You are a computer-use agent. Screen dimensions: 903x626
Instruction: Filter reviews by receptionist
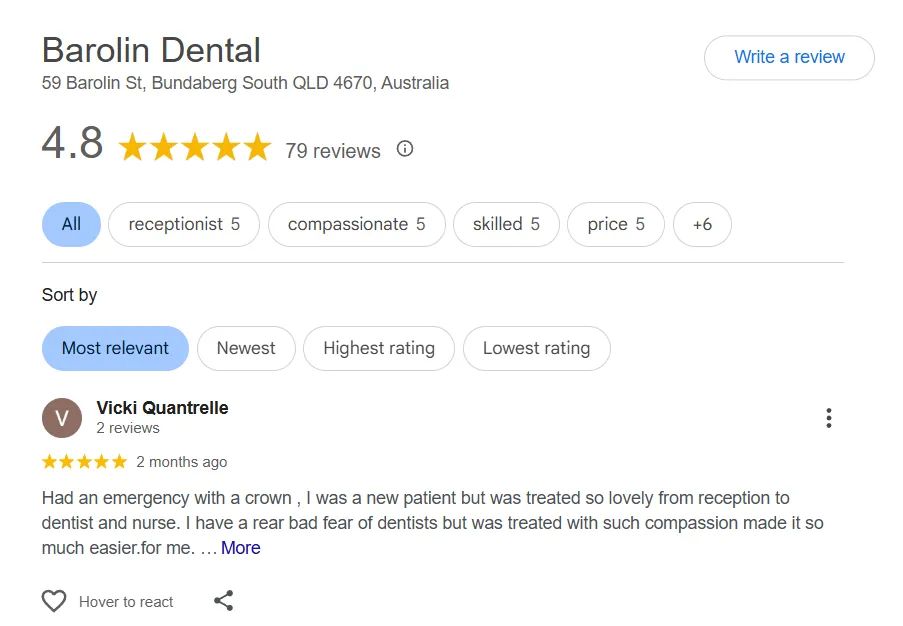184,224
